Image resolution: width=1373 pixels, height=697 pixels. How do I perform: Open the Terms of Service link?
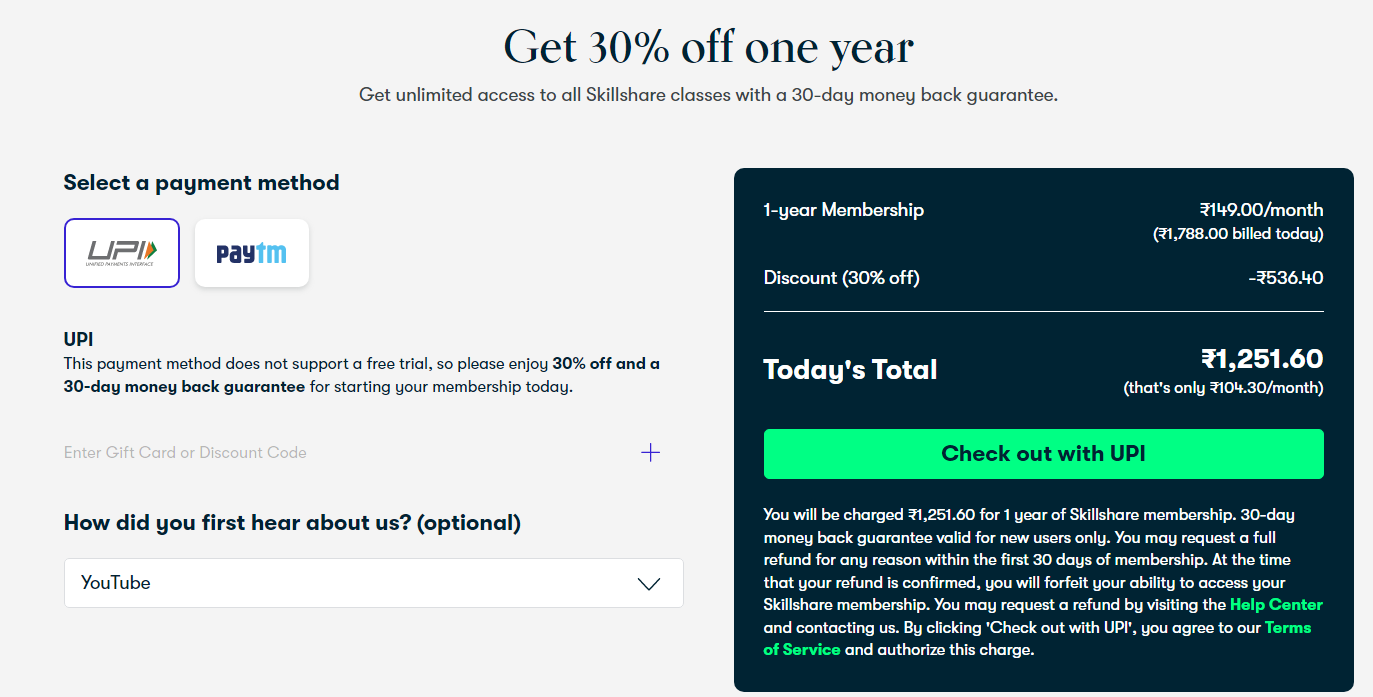pos(1288,628)
